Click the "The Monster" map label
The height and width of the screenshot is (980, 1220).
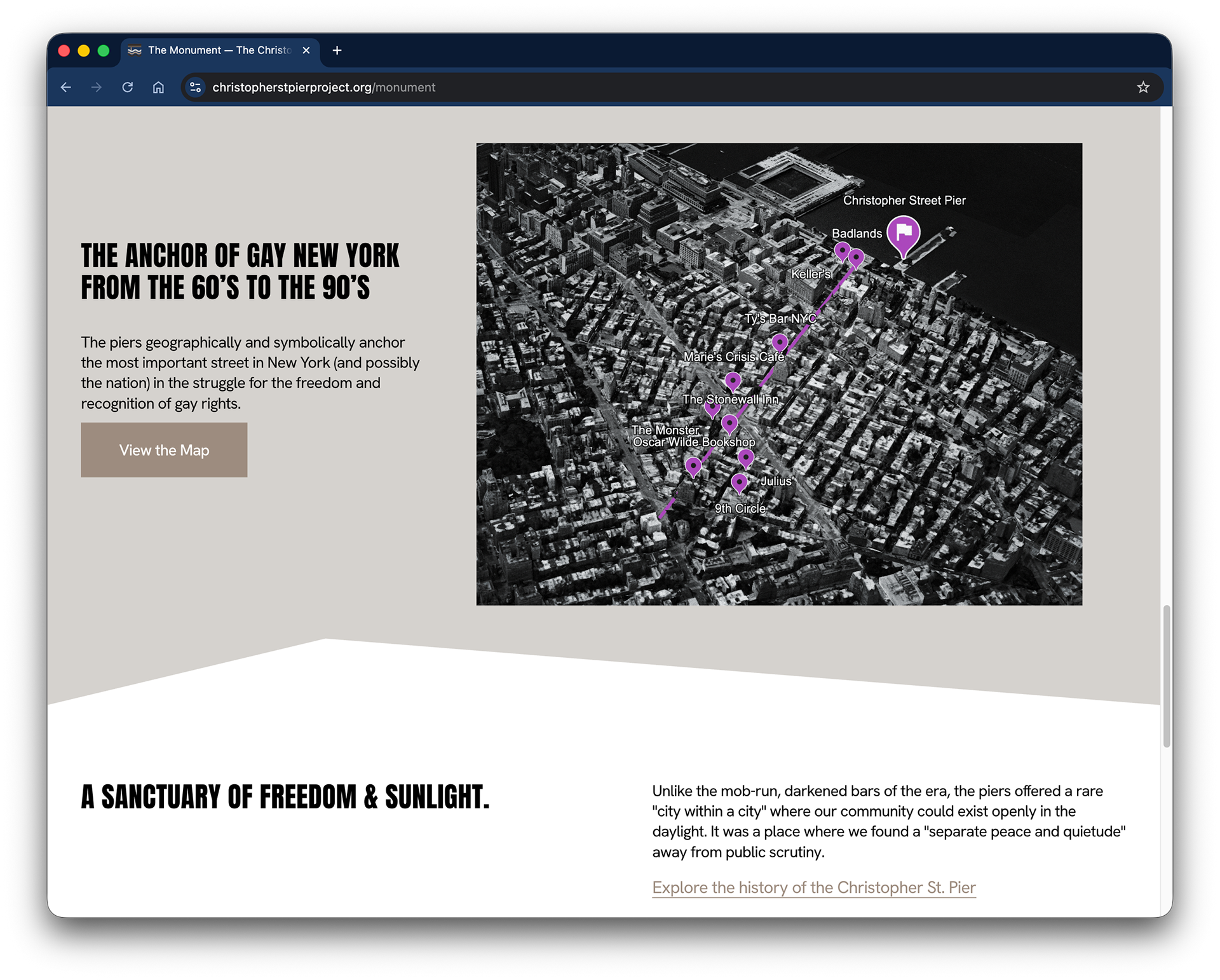point(665,430)
